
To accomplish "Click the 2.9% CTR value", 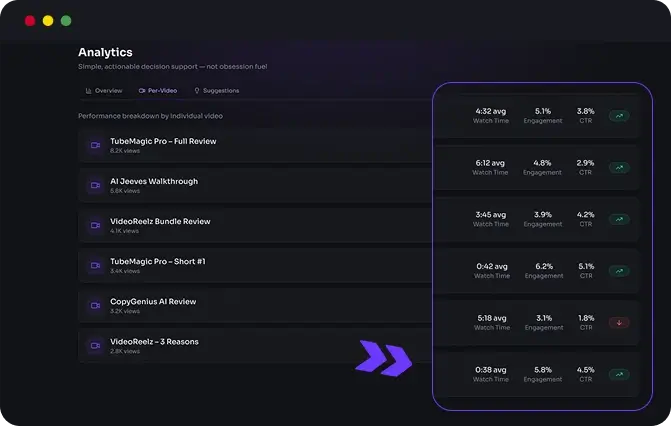I will point(585,163).
